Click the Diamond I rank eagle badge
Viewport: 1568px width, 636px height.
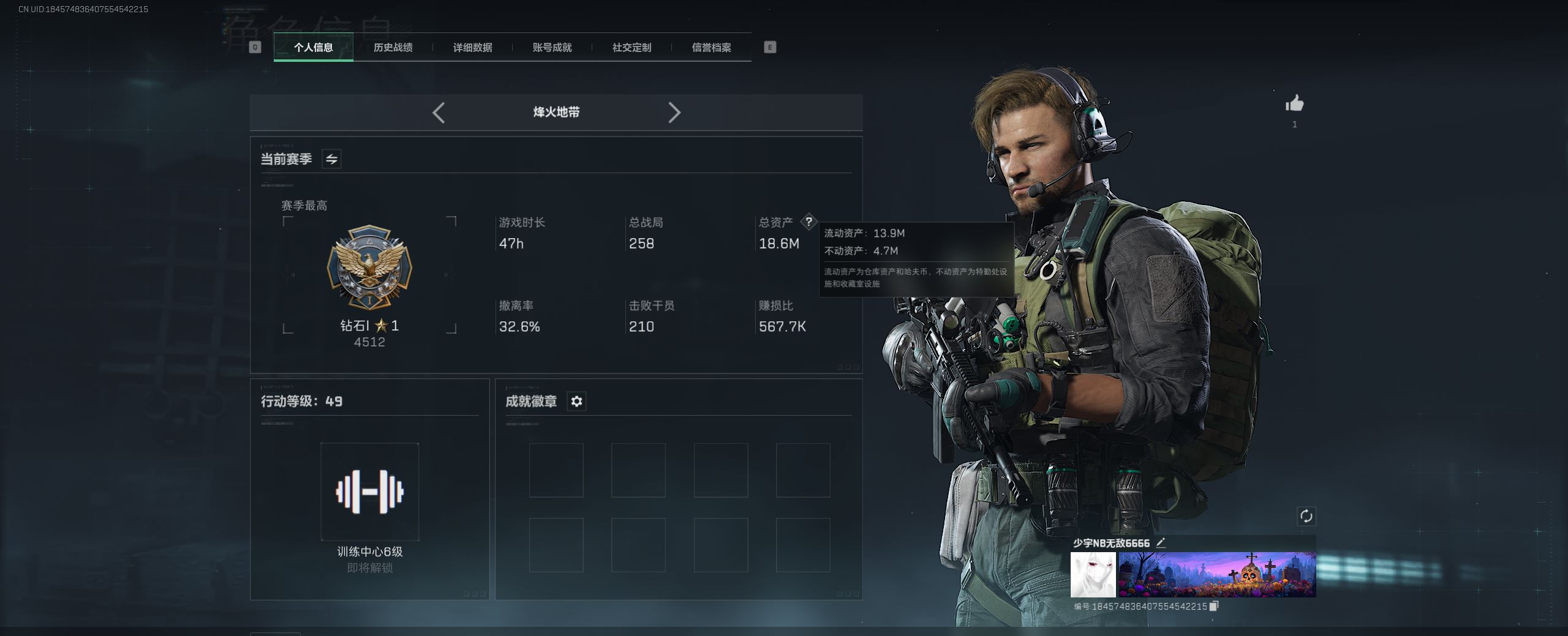pyautogui.click(x=369, y=267)
